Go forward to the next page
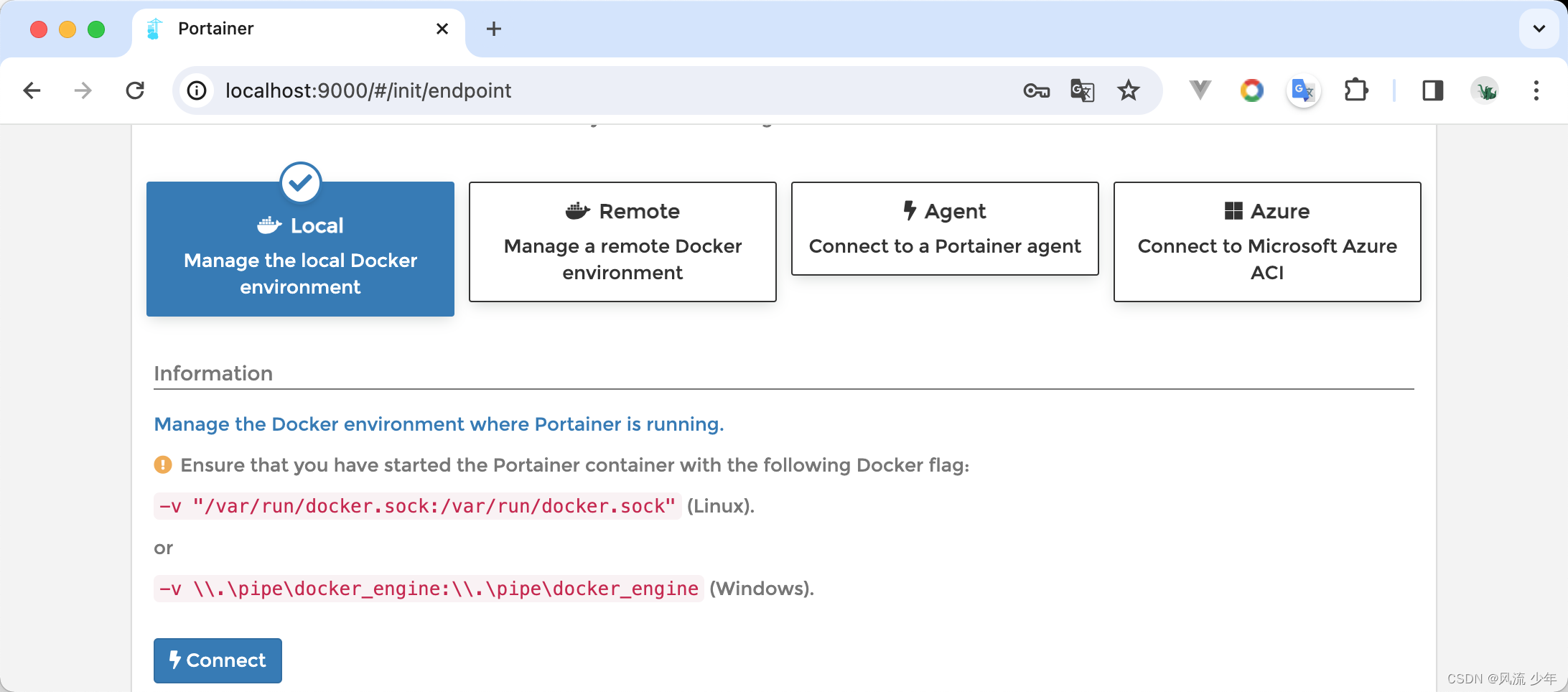The image size is (1568, 692). click(83, 90)
